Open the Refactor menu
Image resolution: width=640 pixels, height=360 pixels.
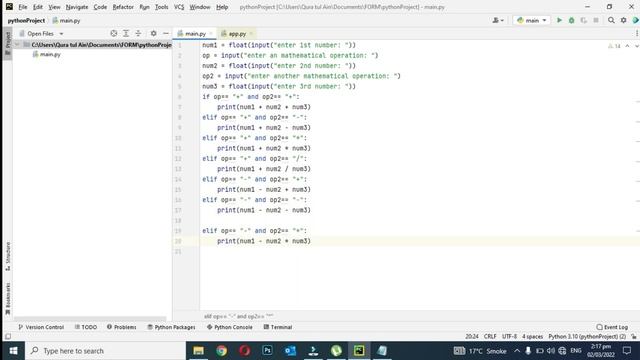pyautogui.click(x=123, y=7)
